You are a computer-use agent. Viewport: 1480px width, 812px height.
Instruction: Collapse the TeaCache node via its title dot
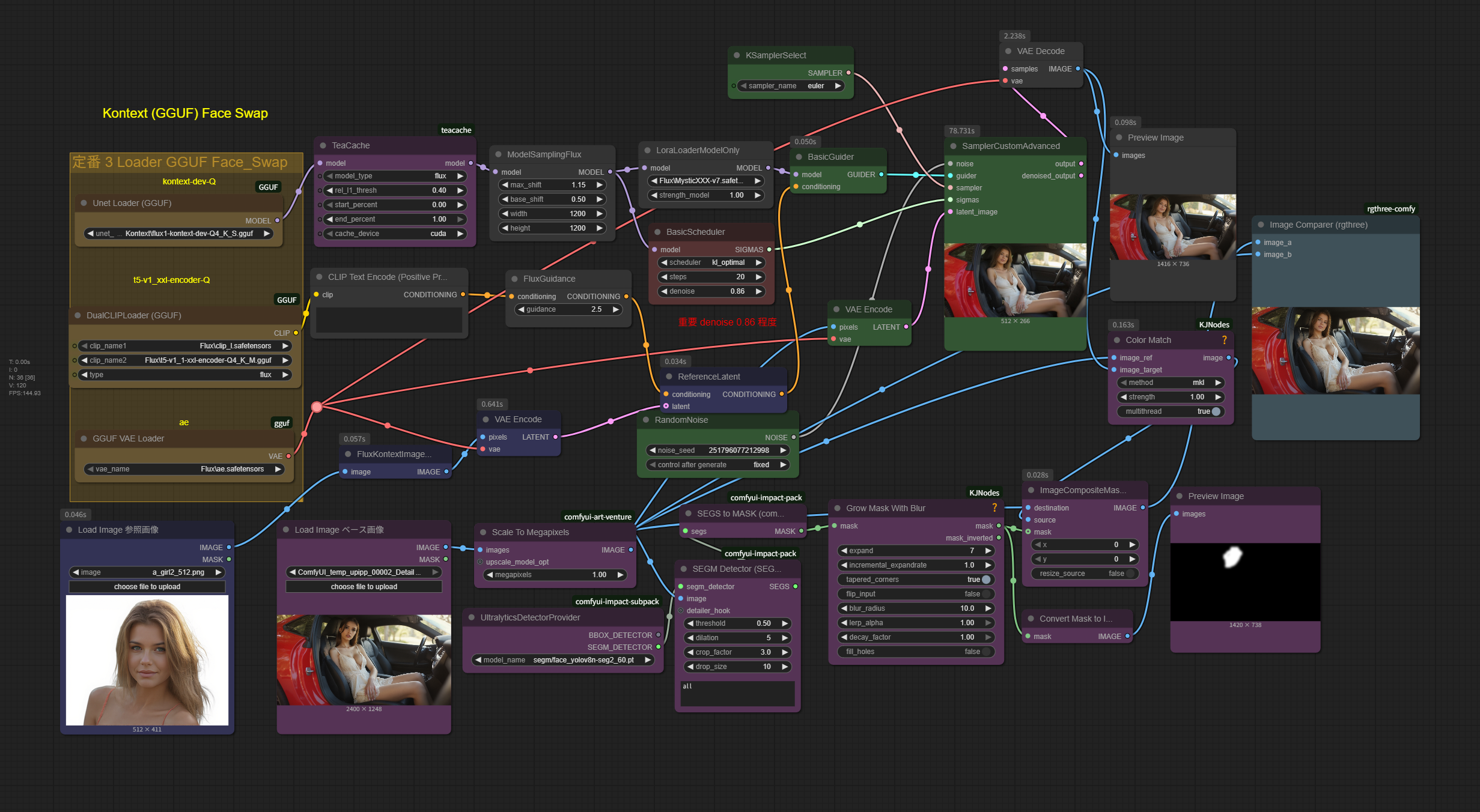(x=323, y=145)
